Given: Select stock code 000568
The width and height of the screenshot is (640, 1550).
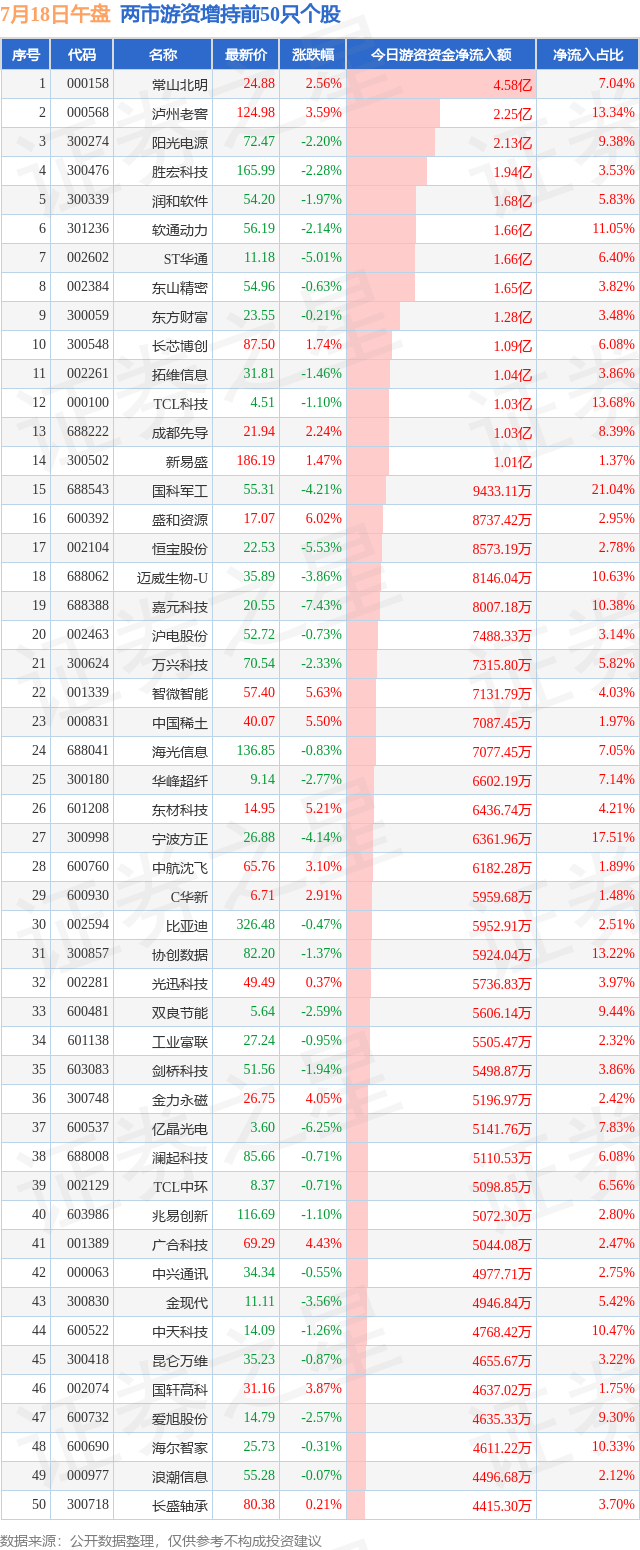Looking at the screenshot, I should (88, 113).
